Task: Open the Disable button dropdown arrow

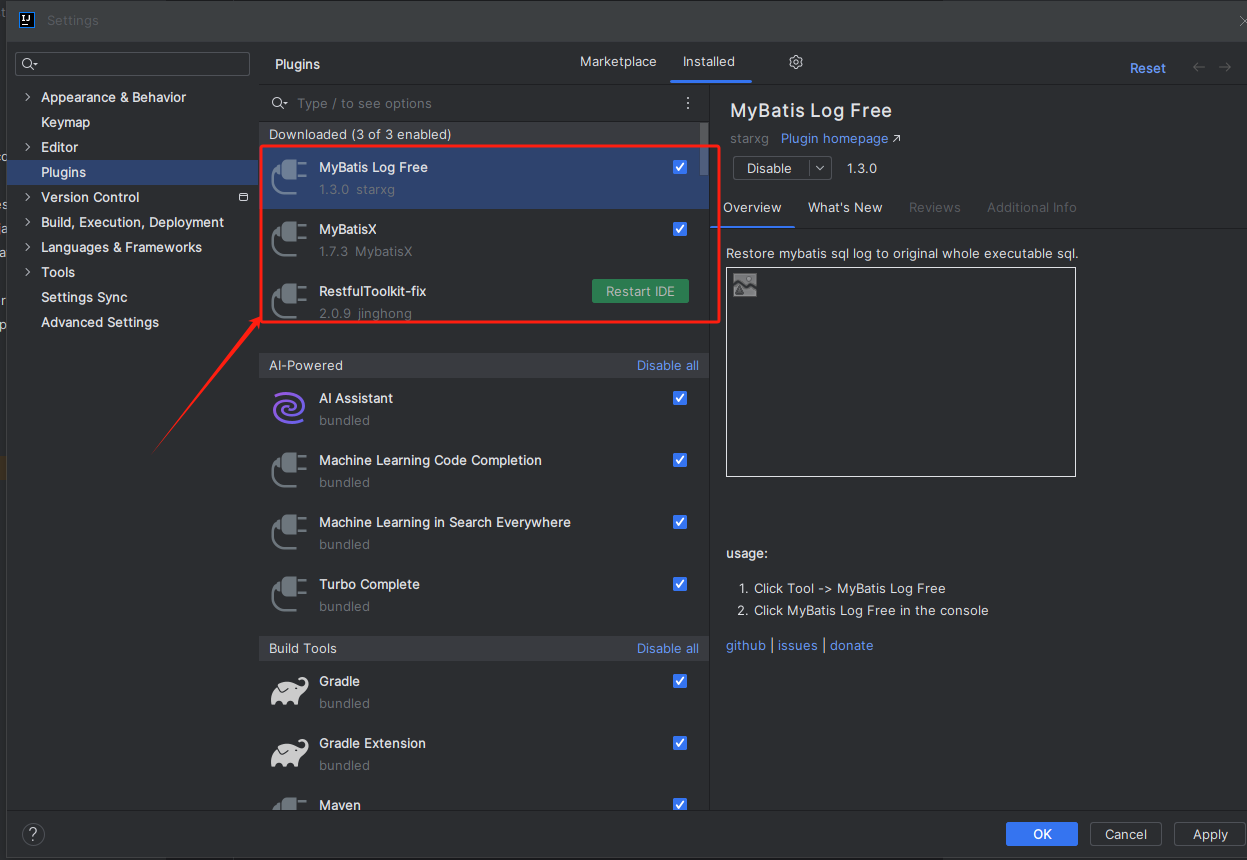Action: [819, 168]
